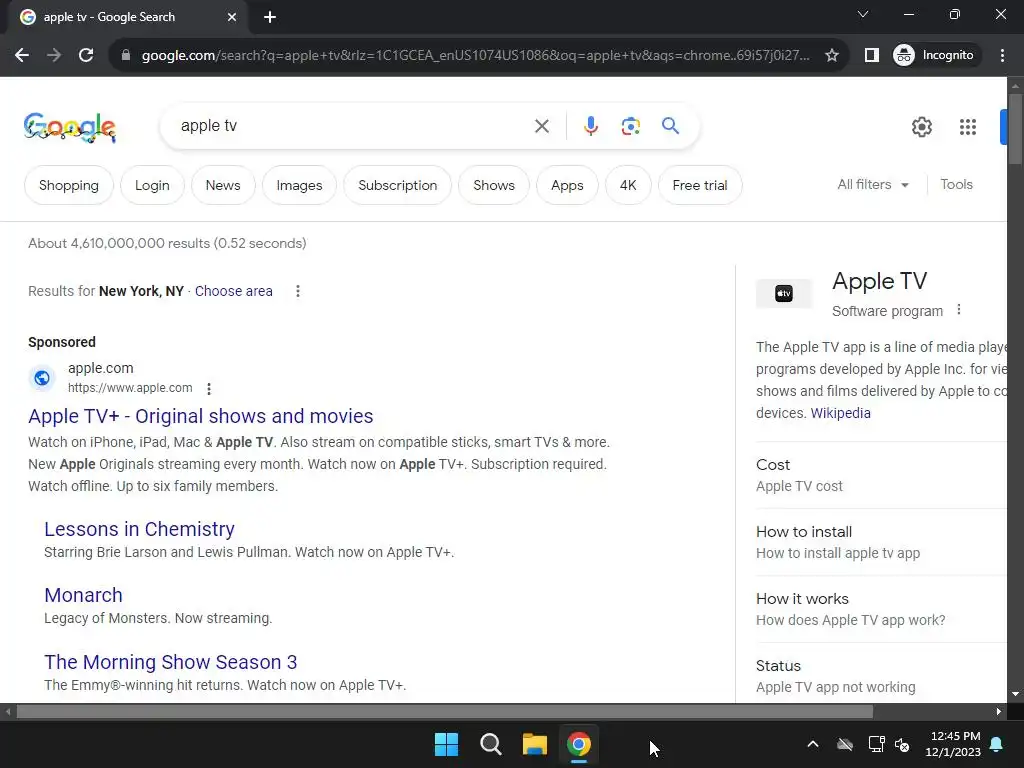Switch to Images results
Image resolution: width=1024 pixels, height=768 pixels.
coord(299,185)
